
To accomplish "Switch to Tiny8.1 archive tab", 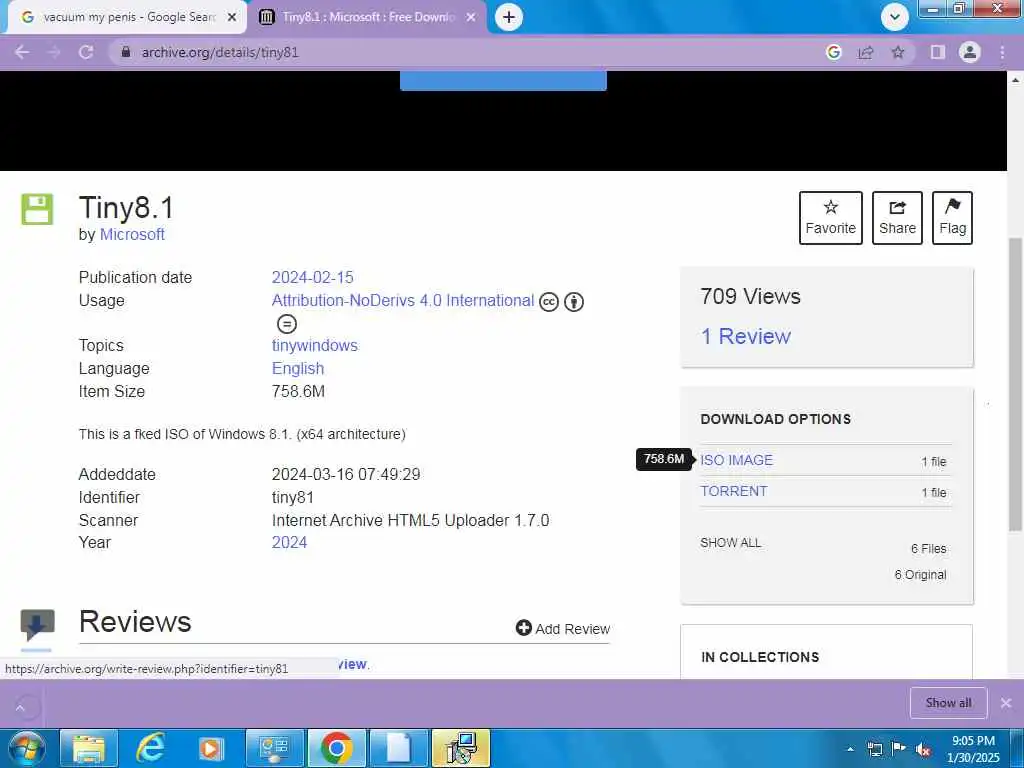I will [x=367, y=17].
